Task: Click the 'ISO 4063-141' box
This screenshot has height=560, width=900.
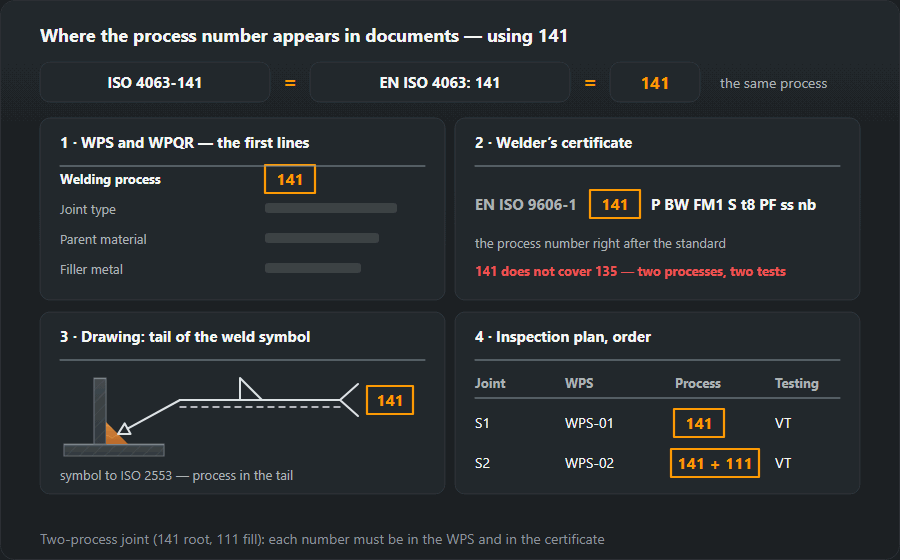Action: pos(154,83)
